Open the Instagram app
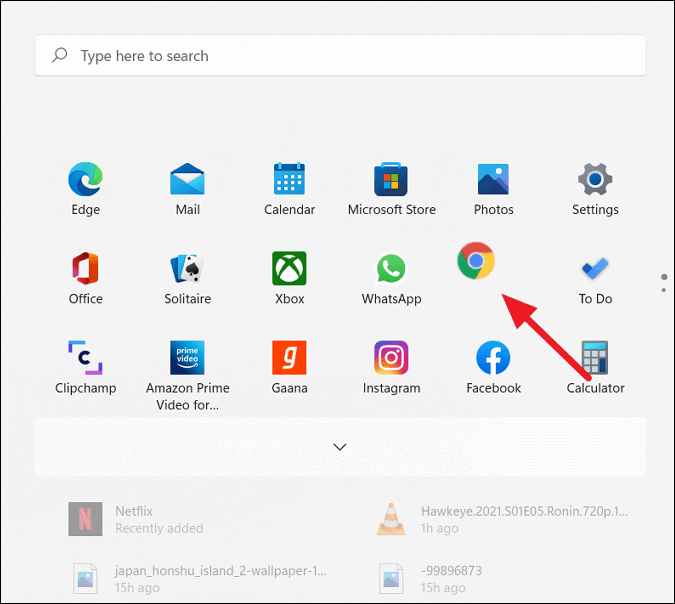Screen dimensions: 675x604 click(x=391, y=367)
